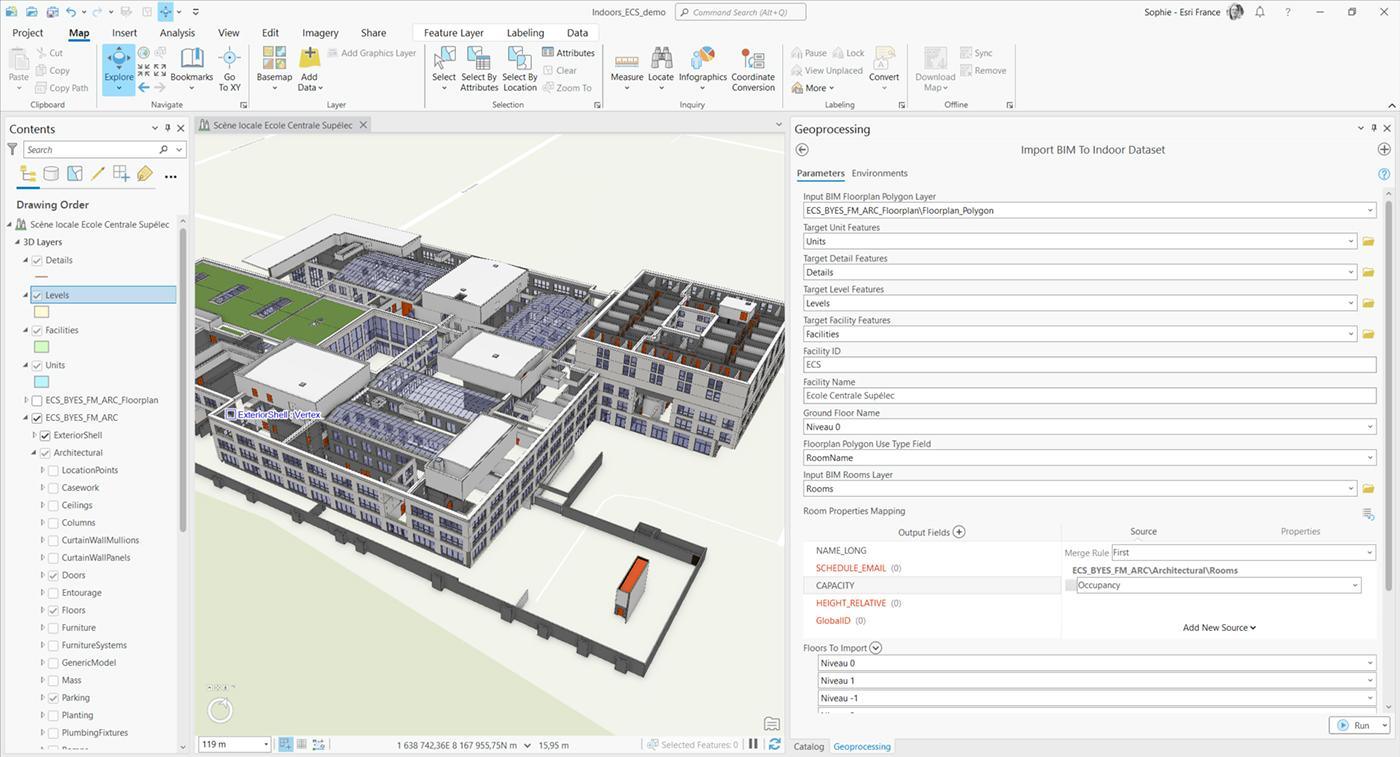This screenshot has height=757, width=1400.
Task: Switch Contents to List By Labeling
Action: pos(145,174)
